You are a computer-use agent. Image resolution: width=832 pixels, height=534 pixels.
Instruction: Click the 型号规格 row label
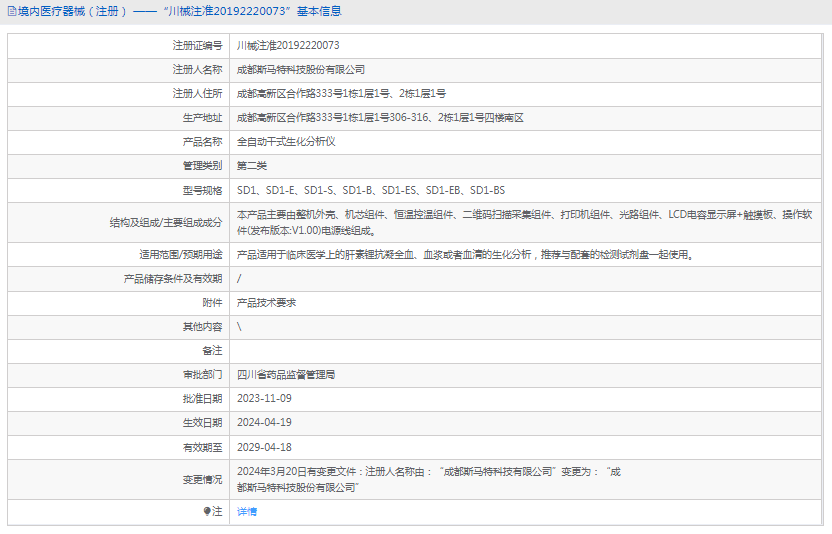tap(203, 190)
